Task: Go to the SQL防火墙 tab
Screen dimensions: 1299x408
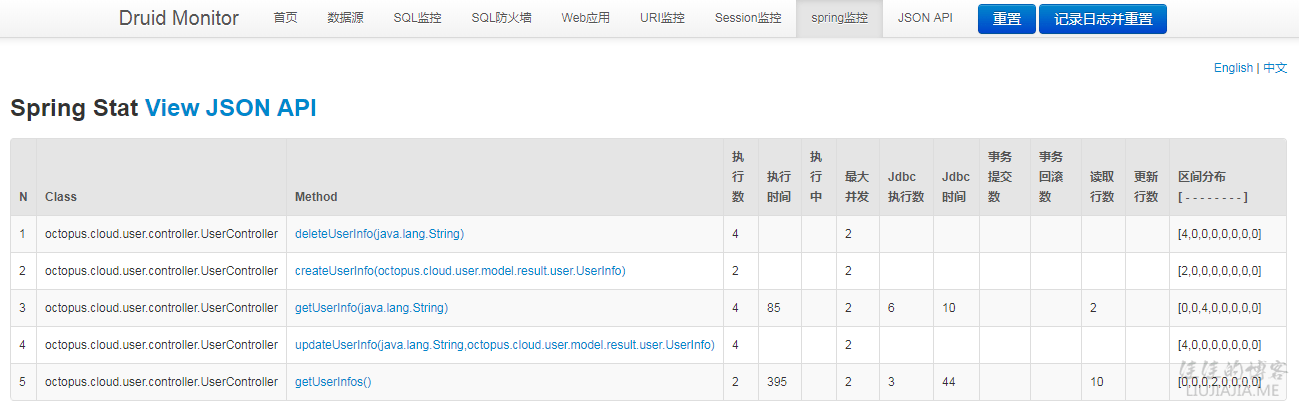Action: click(501, 18)
